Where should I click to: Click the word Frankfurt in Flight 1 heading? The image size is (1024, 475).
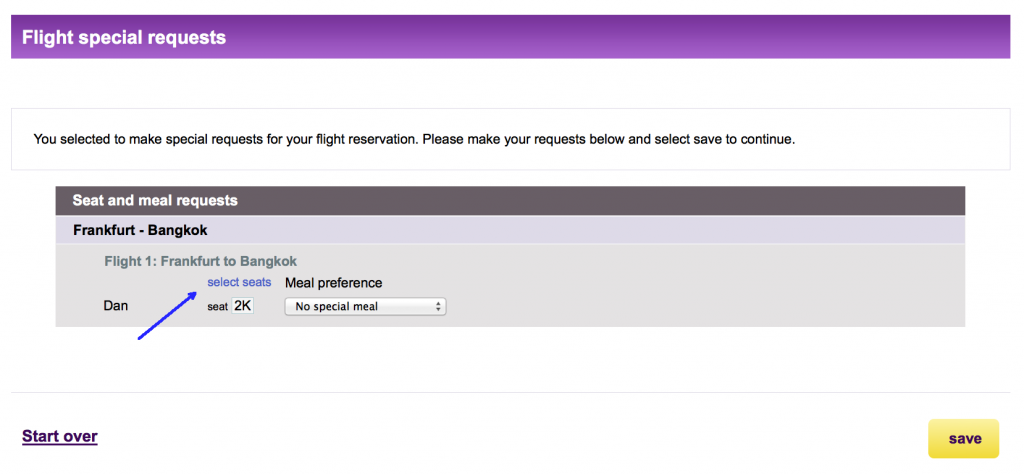[192, 261]
